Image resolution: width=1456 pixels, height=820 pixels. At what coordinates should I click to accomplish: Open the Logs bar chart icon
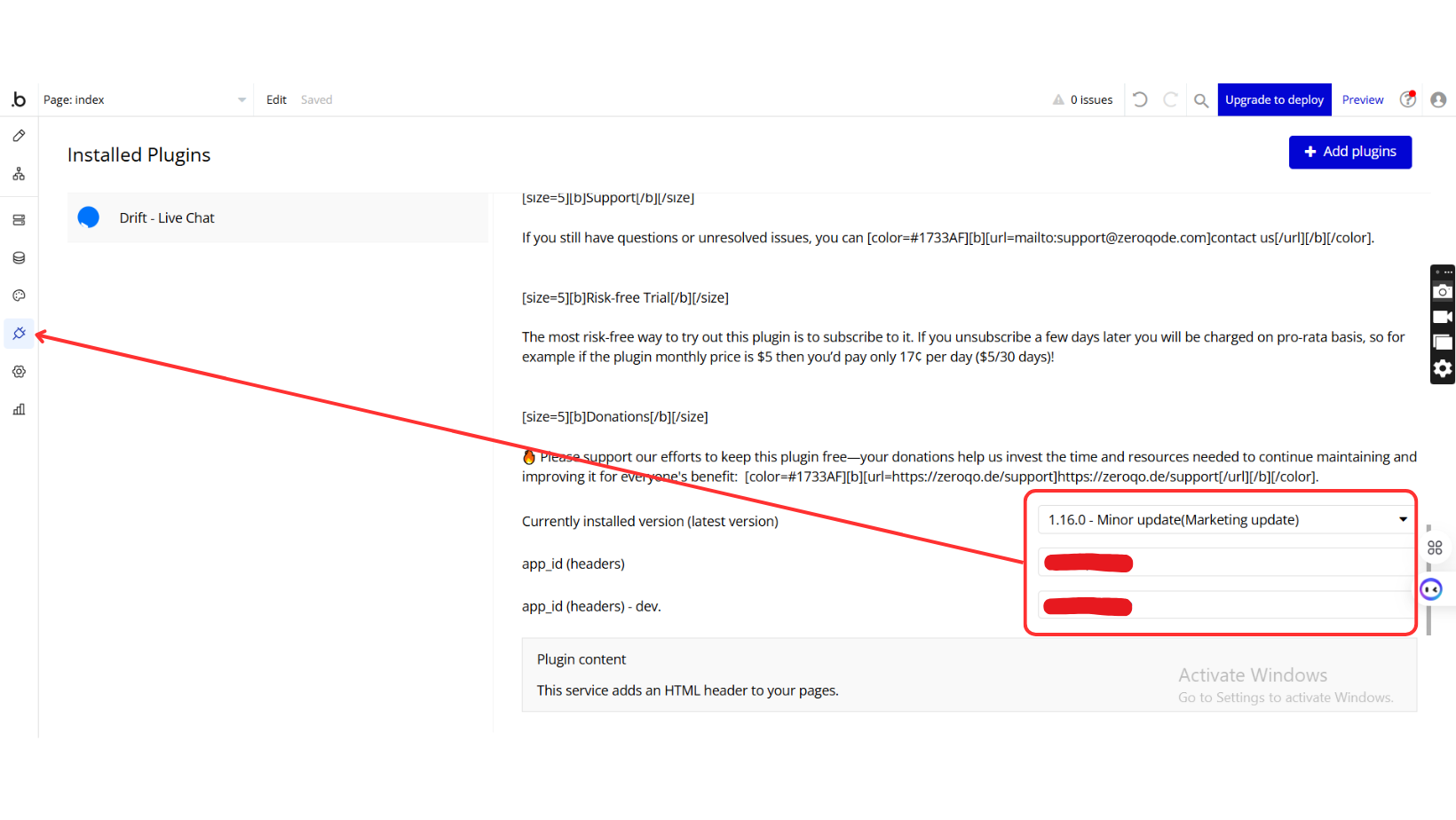pos(19,409)
